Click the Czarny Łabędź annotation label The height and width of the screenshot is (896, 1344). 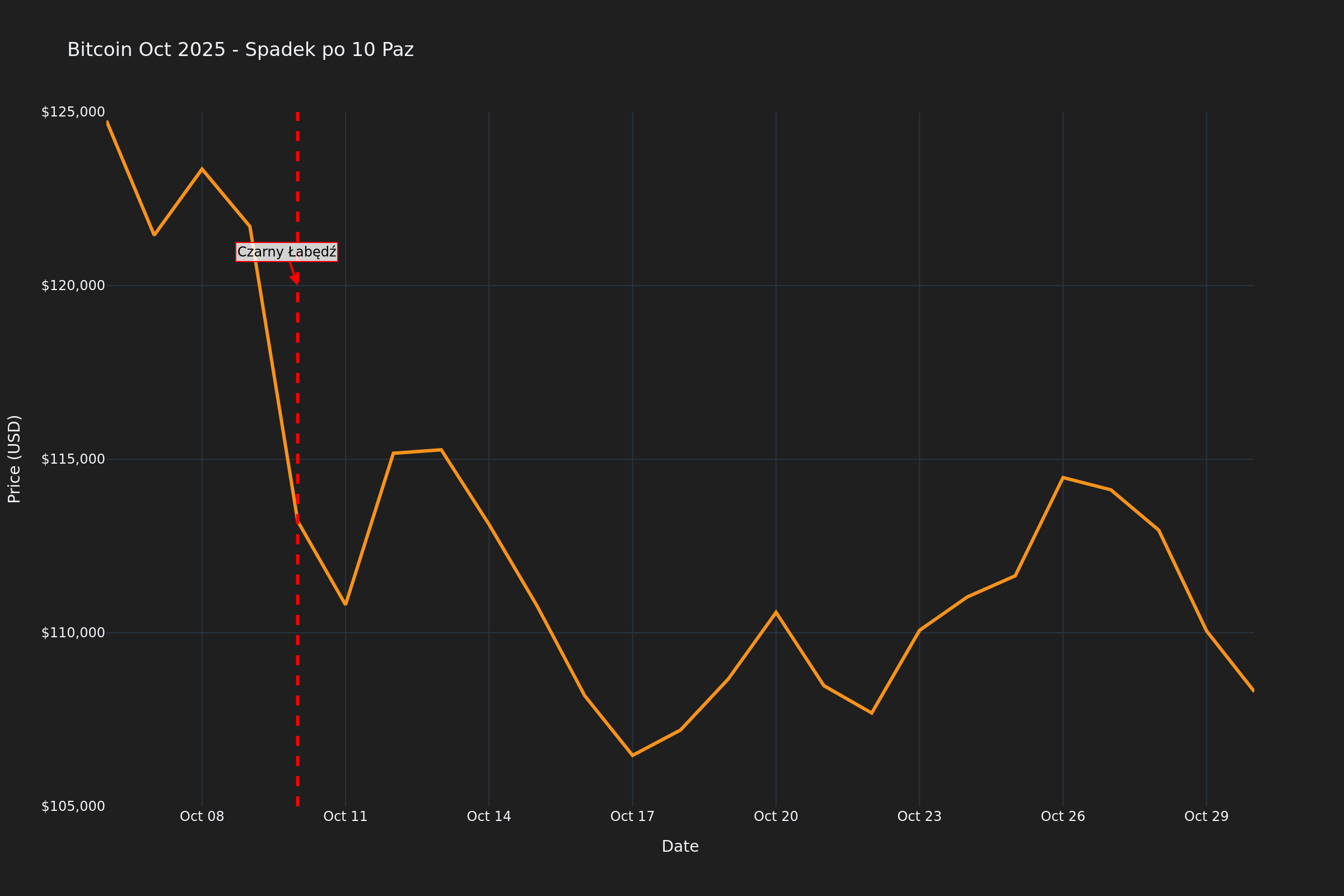pos(286,252)
